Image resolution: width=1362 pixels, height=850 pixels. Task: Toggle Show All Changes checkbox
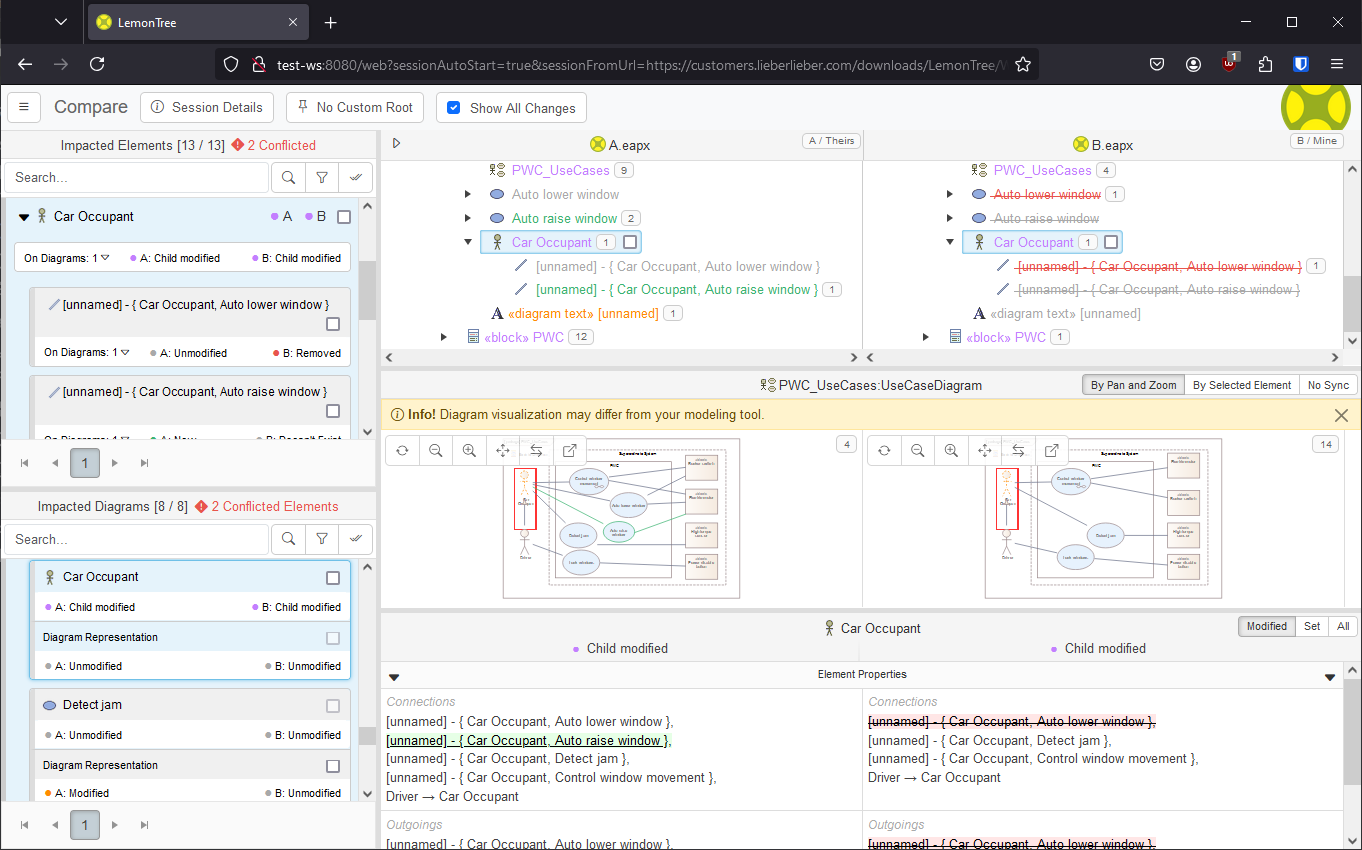[x=454, y=108]
